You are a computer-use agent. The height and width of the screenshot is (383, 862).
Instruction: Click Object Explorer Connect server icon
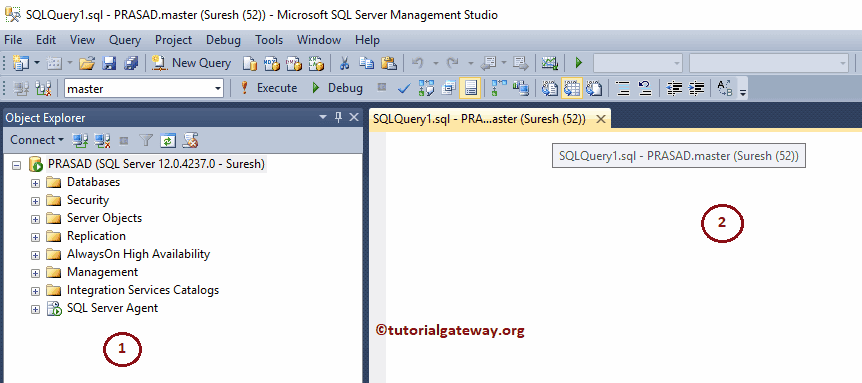point(80,140)
